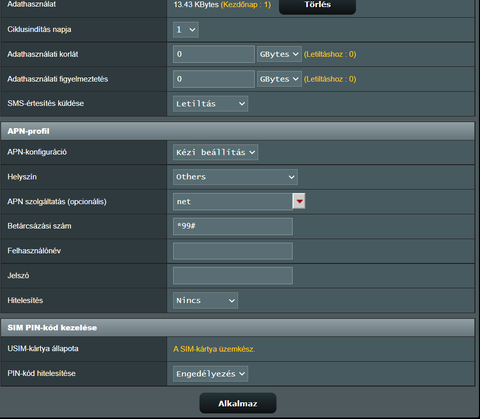Open GBytes unit dropdown for Adathasználati korlát

pos(279,54)
